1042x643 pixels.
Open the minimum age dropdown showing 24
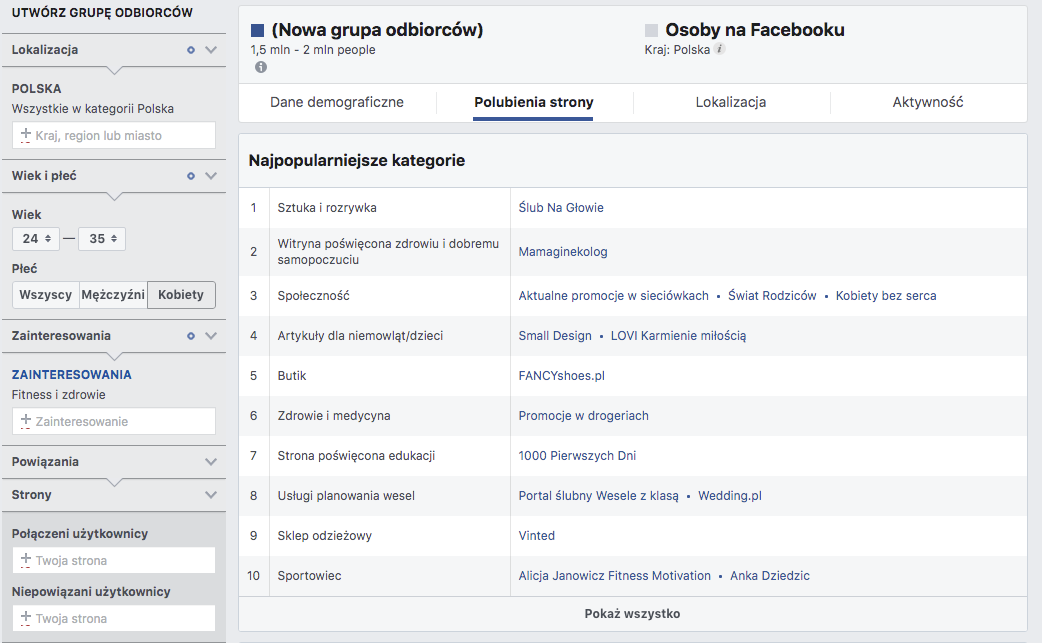[36, 238]
